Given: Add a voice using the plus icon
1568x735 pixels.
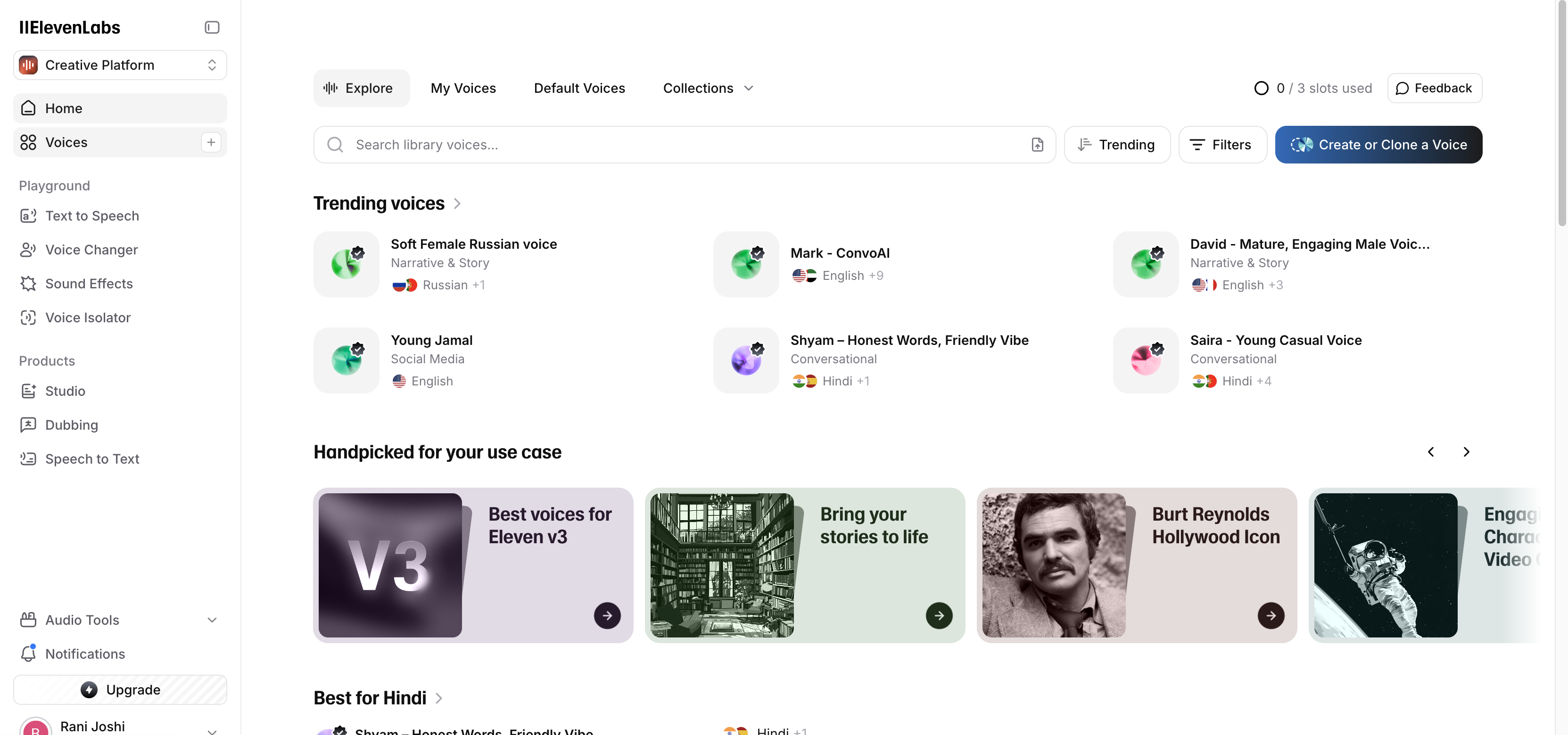Looking at the screenshot, I should coord(211,142).
